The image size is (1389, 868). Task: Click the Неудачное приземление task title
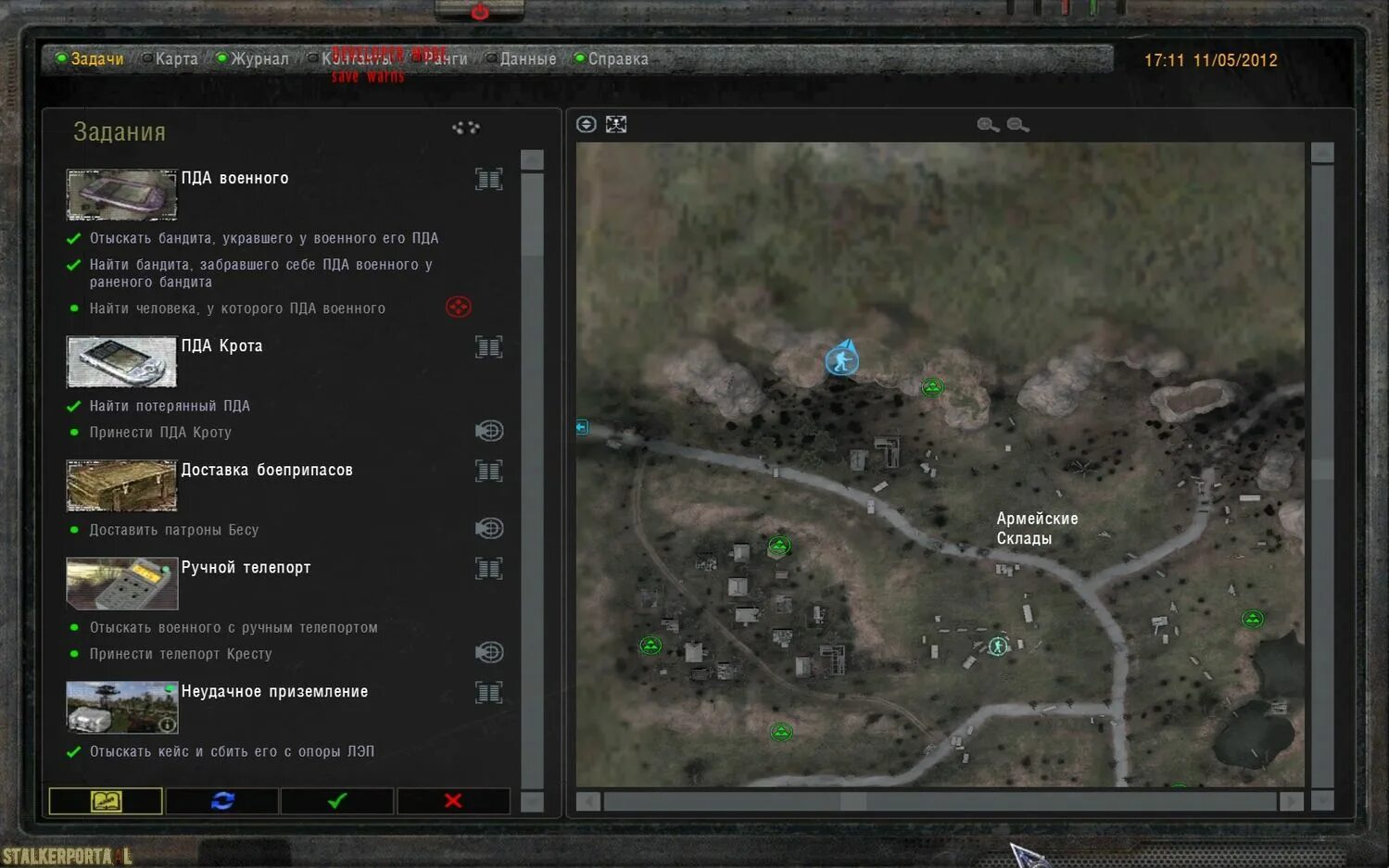pyautogui.click(x=274, y=691)
